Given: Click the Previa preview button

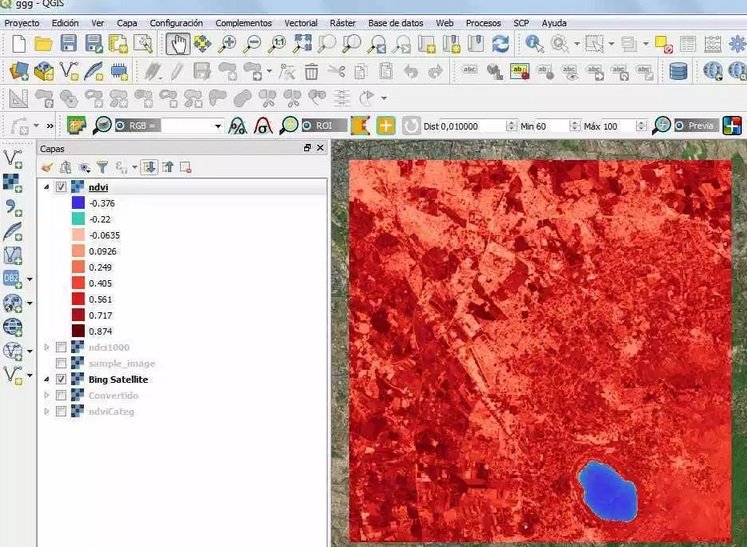Looking at the screenshot, I should tap(699, 126).
